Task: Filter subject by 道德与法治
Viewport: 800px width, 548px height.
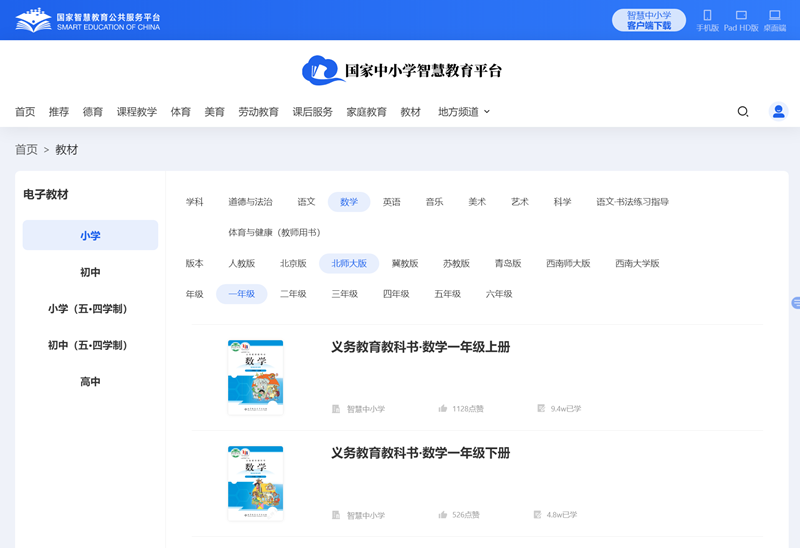Action: (x=250, y=202)
